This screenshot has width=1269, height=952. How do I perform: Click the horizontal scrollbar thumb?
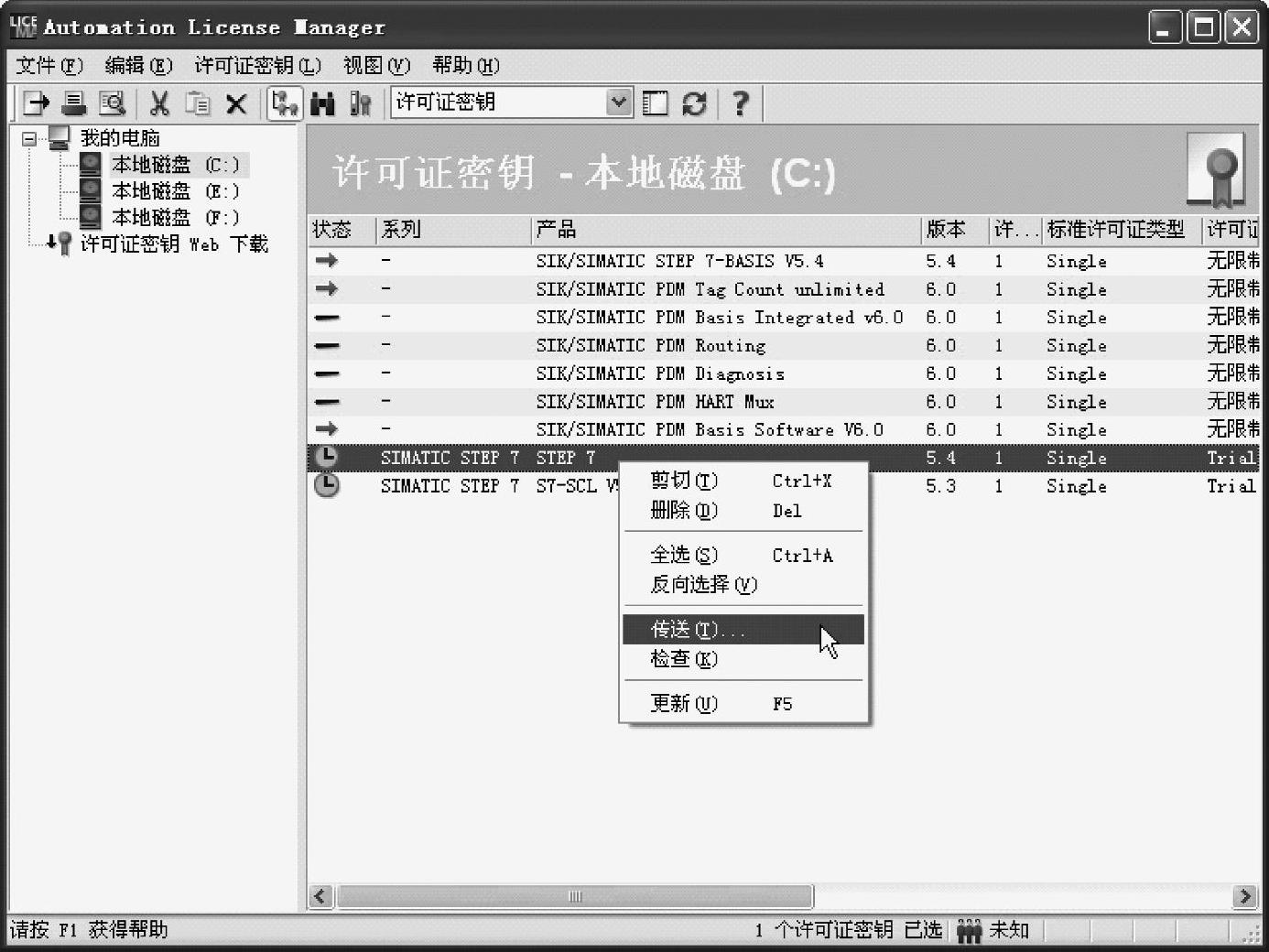574,896
